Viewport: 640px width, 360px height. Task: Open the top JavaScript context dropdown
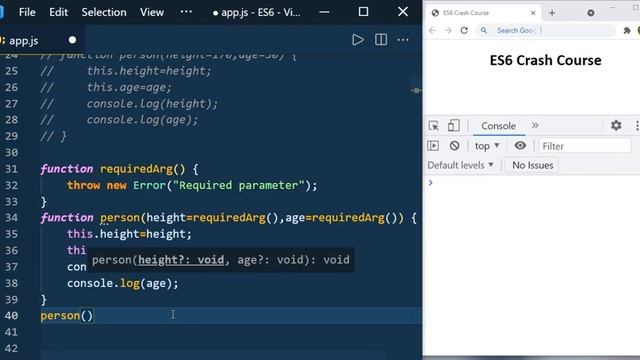point(487,146)
